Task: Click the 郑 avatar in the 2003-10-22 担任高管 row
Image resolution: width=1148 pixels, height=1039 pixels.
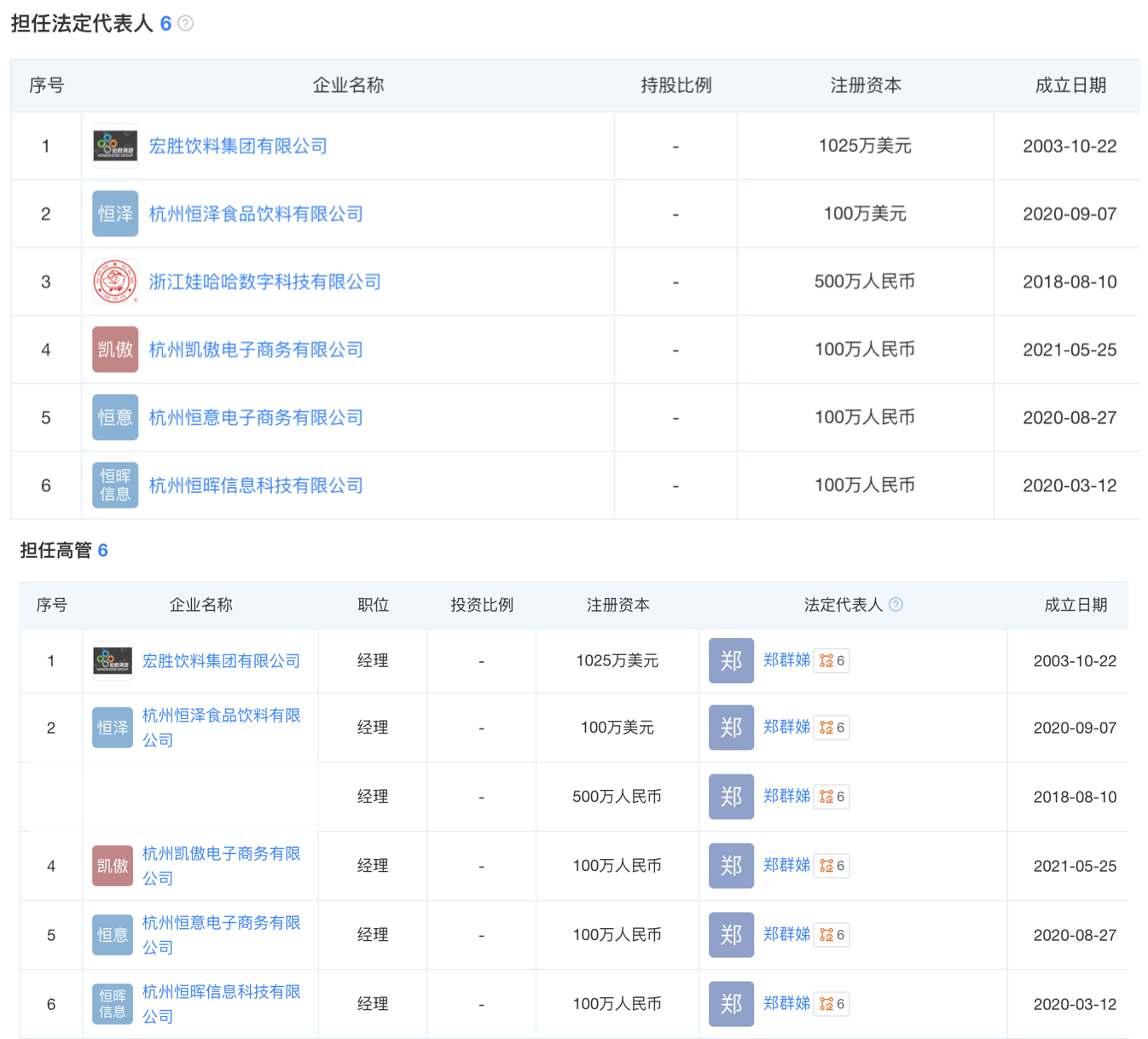Action: pyautogui.click(x=731, y=661)
